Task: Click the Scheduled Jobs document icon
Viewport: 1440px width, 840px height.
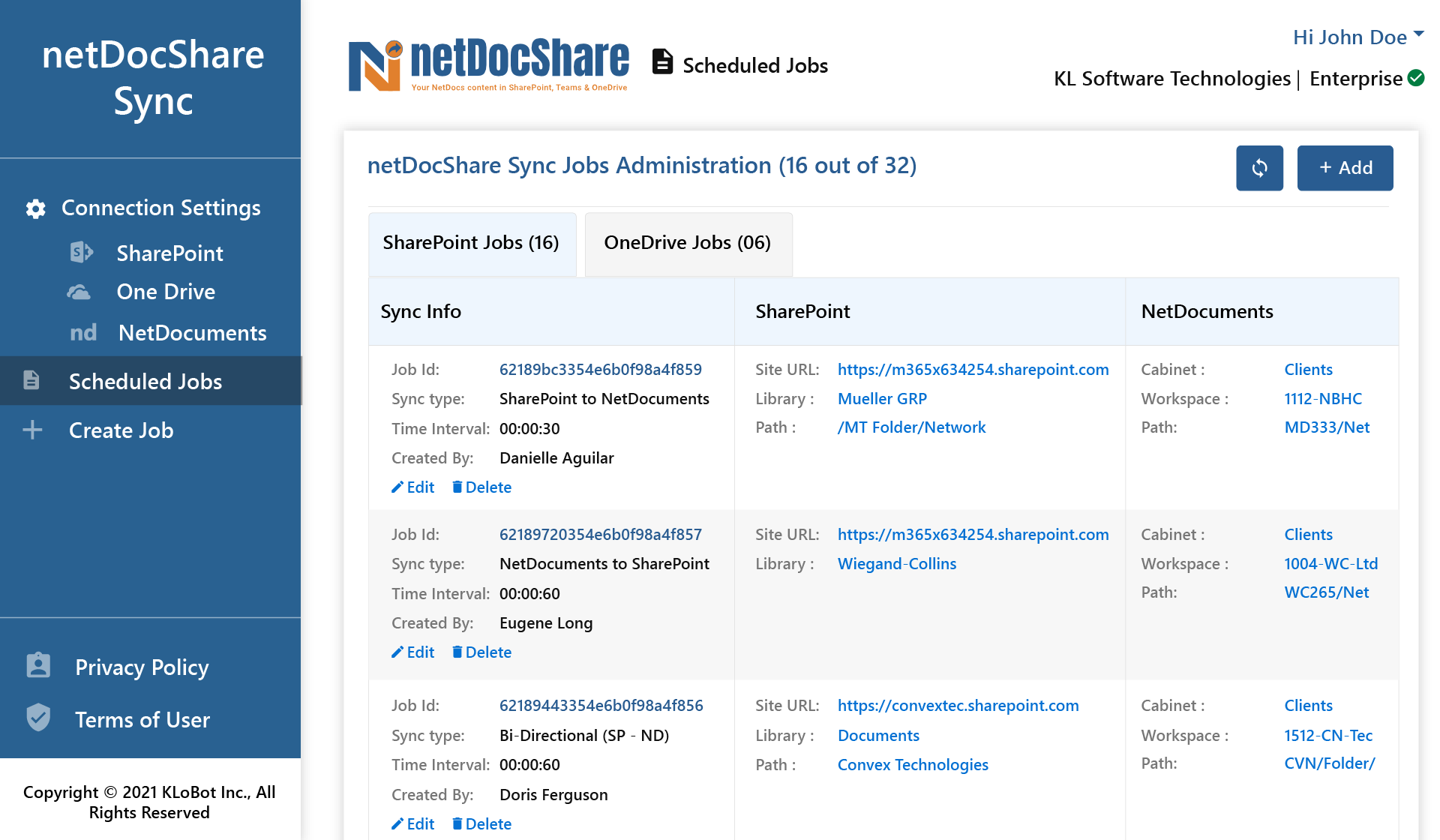Action: [660, 64]
